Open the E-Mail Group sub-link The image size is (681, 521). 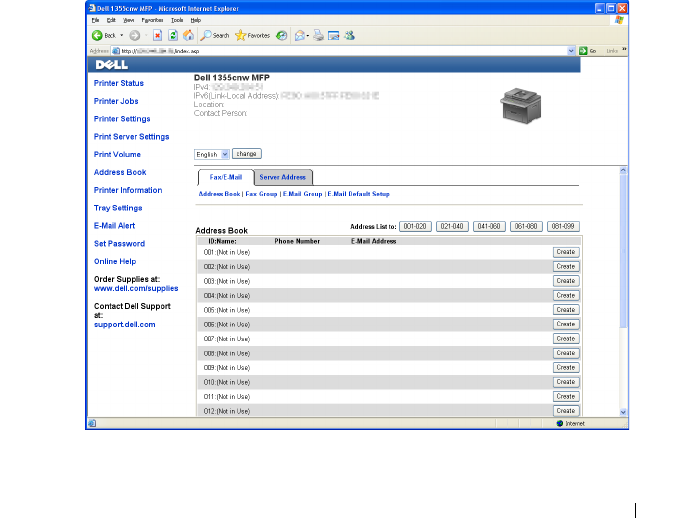(x=303, y=194)
